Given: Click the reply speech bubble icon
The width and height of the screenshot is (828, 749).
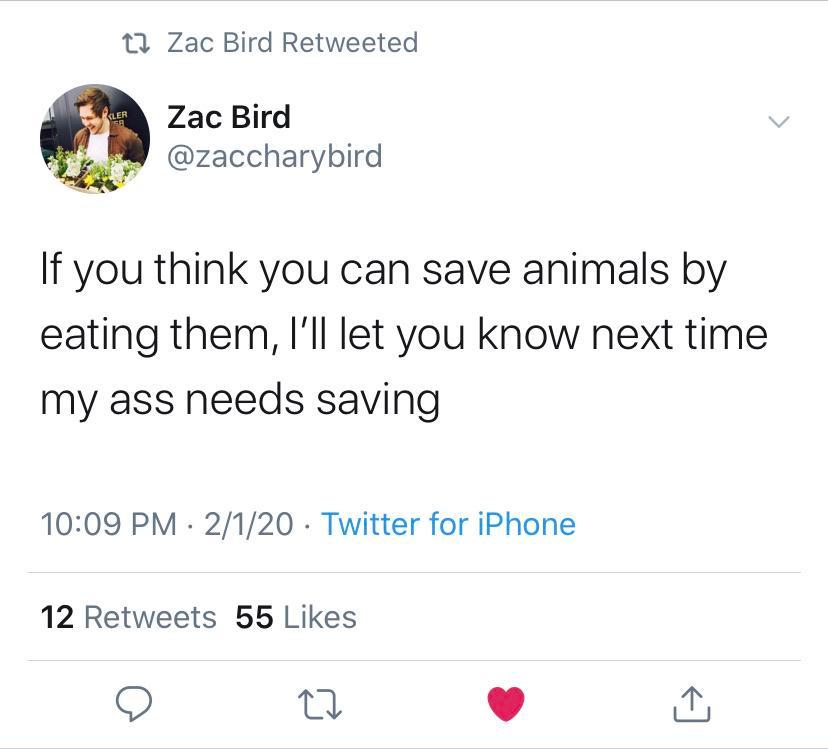Looking at the screenshot, I should 131,705.
